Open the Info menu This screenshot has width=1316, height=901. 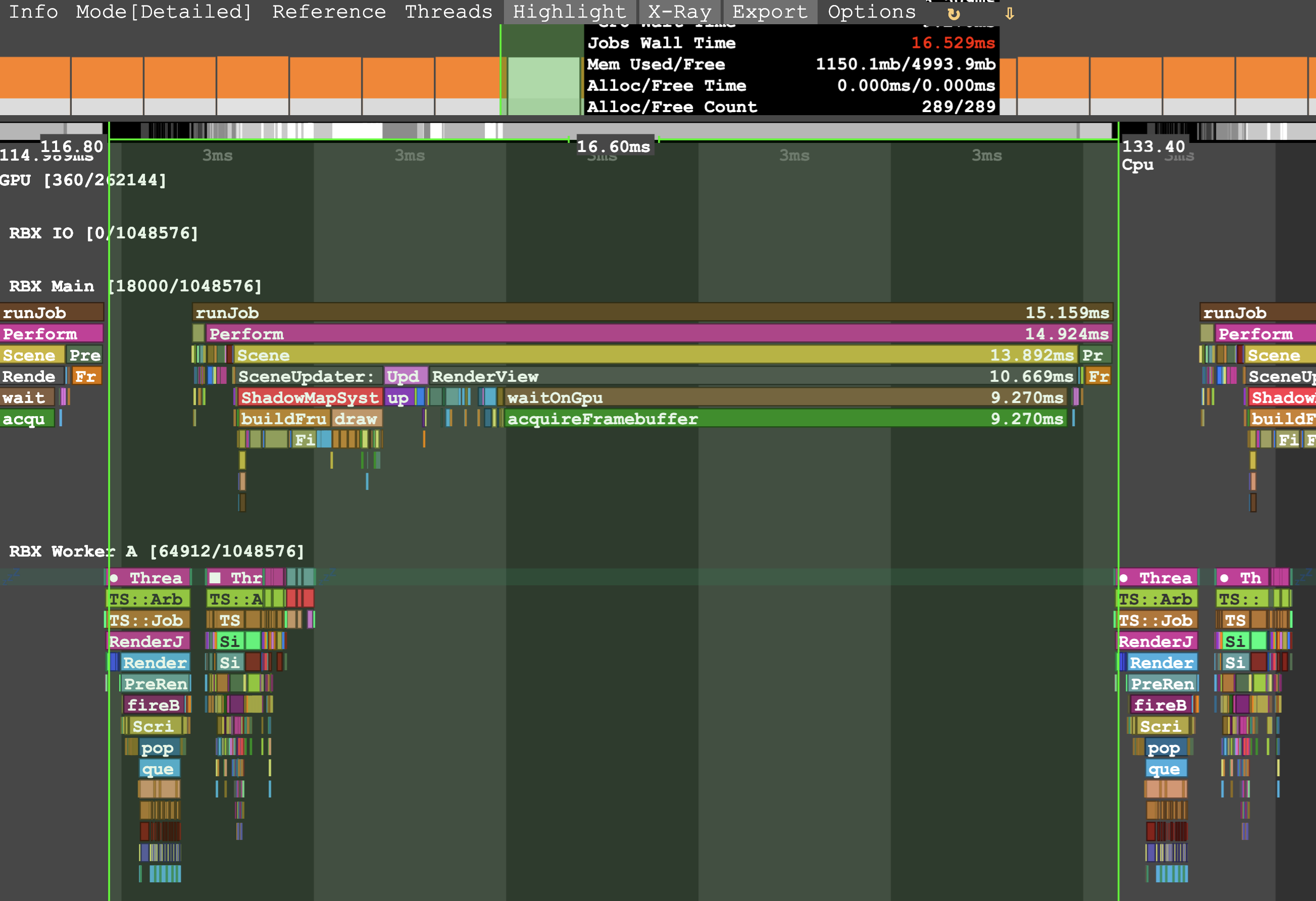point(33,12)
